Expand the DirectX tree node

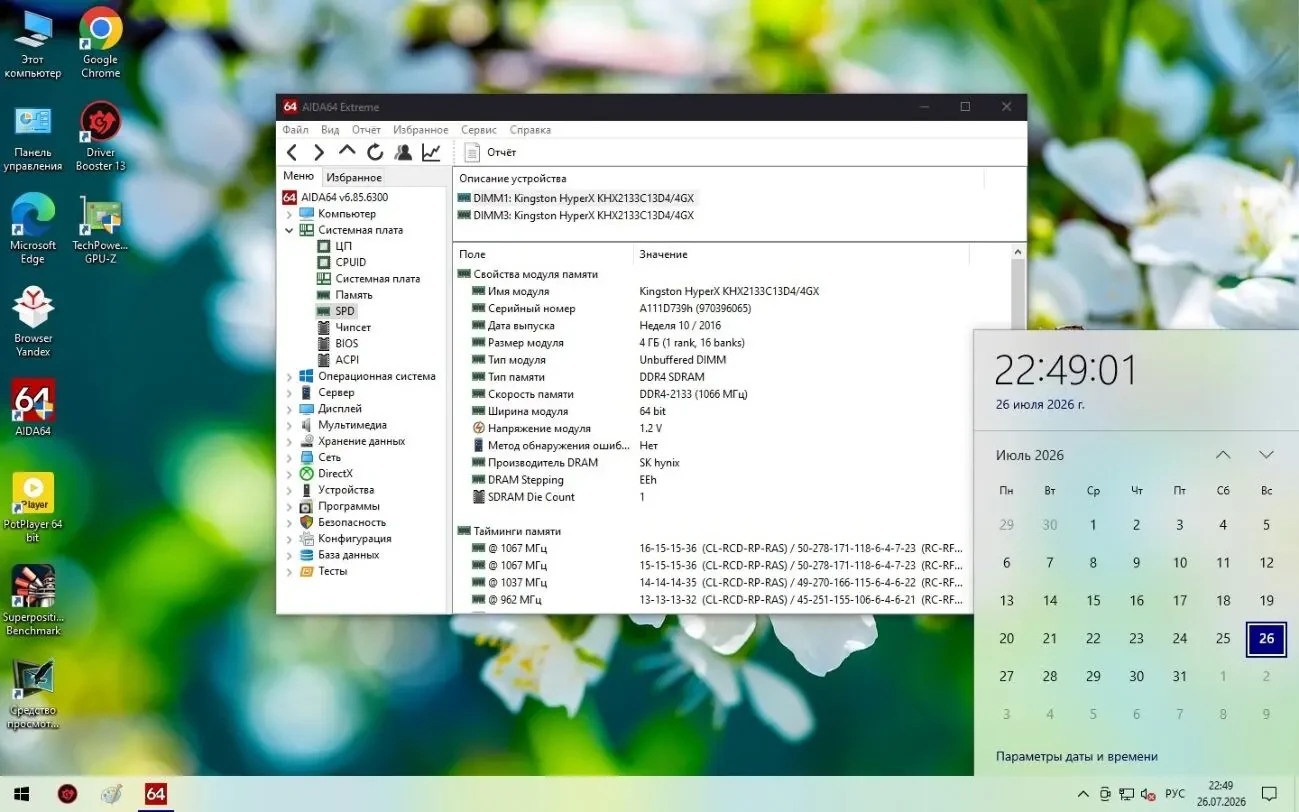tap(290, 474)
